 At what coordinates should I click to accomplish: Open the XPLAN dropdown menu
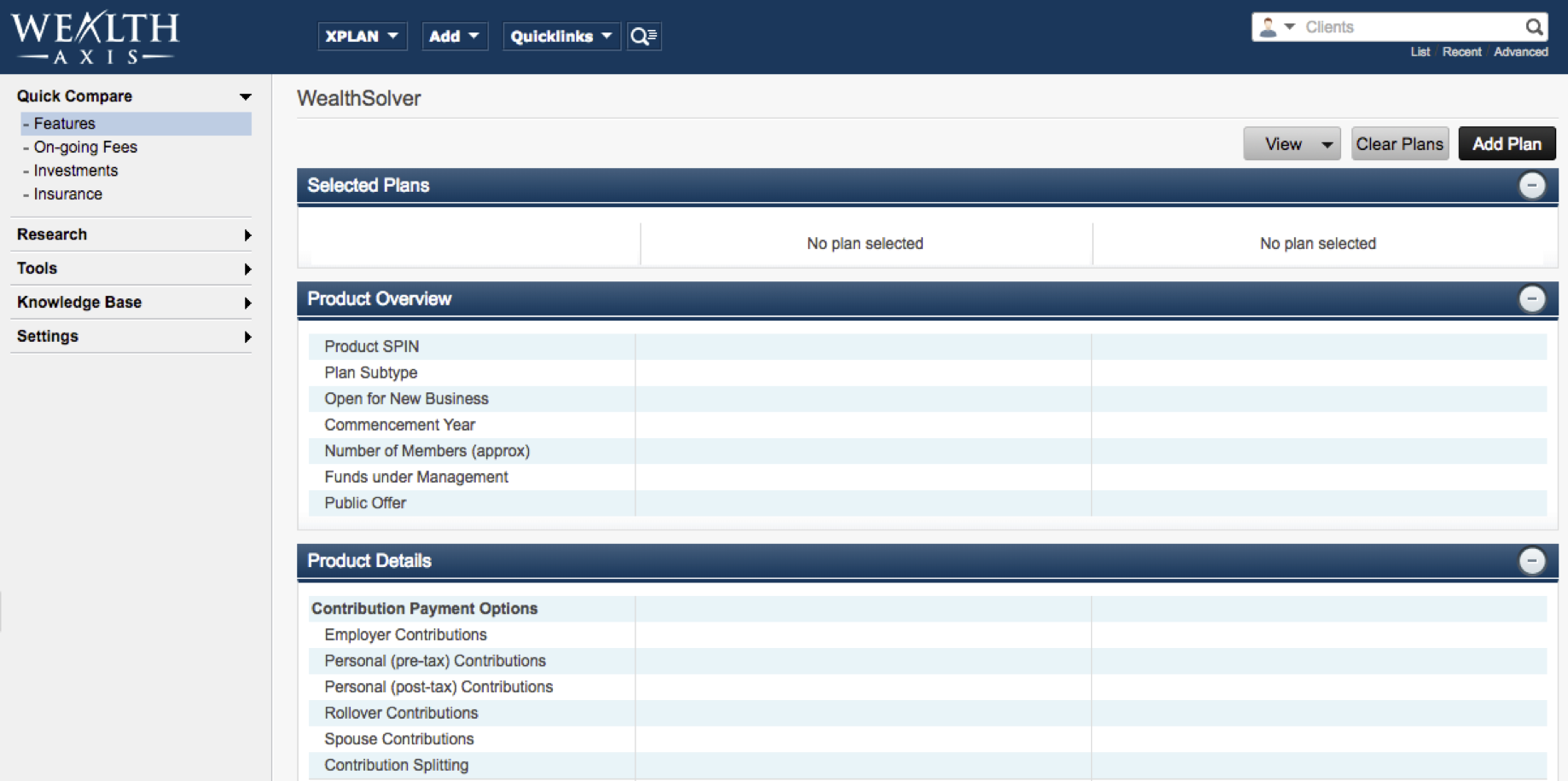pyautogui.click(x=363, y=36)
